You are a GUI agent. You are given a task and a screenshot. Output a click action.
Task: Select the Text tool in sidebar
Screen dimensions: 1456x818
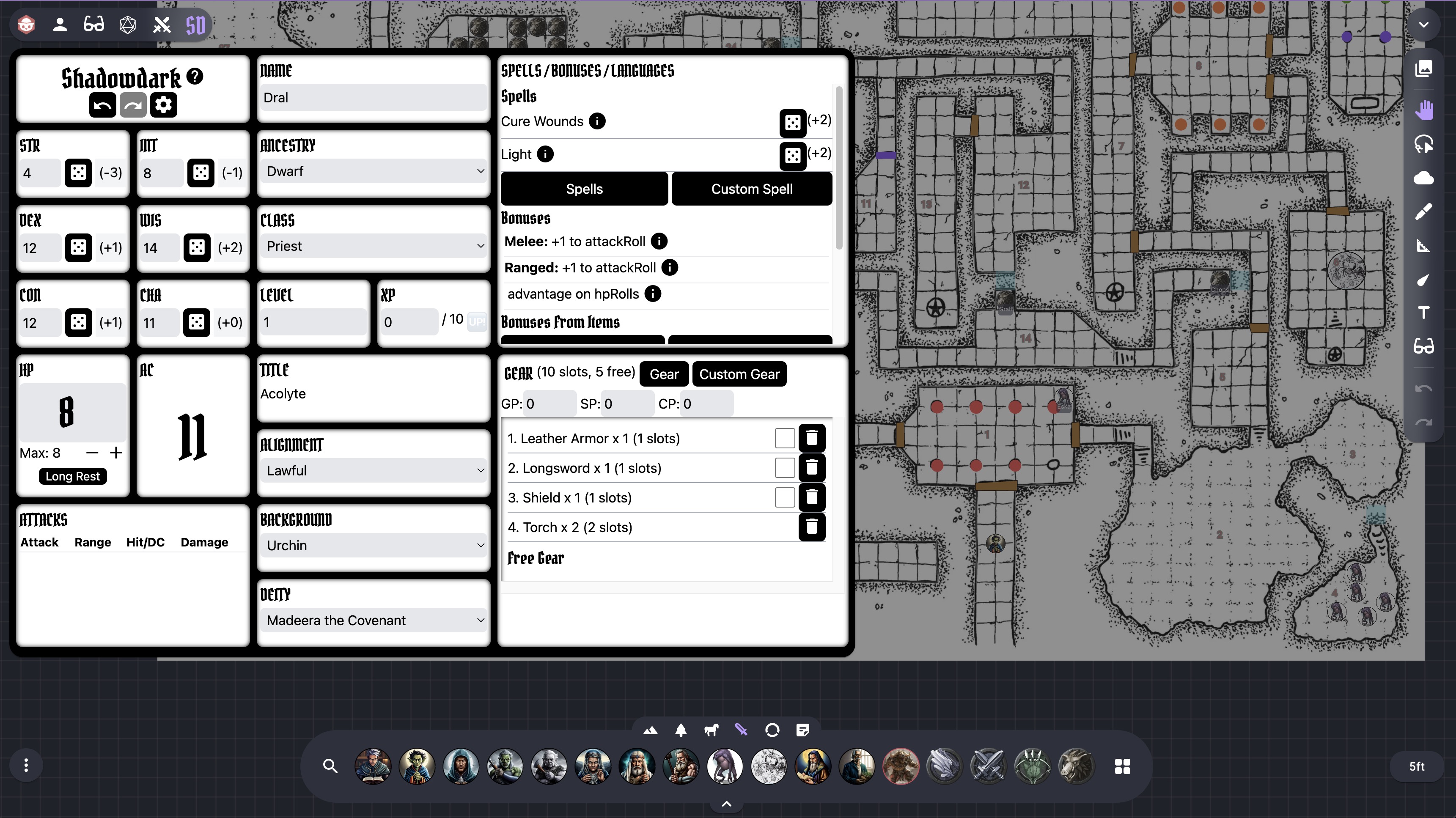(1423, 313)
